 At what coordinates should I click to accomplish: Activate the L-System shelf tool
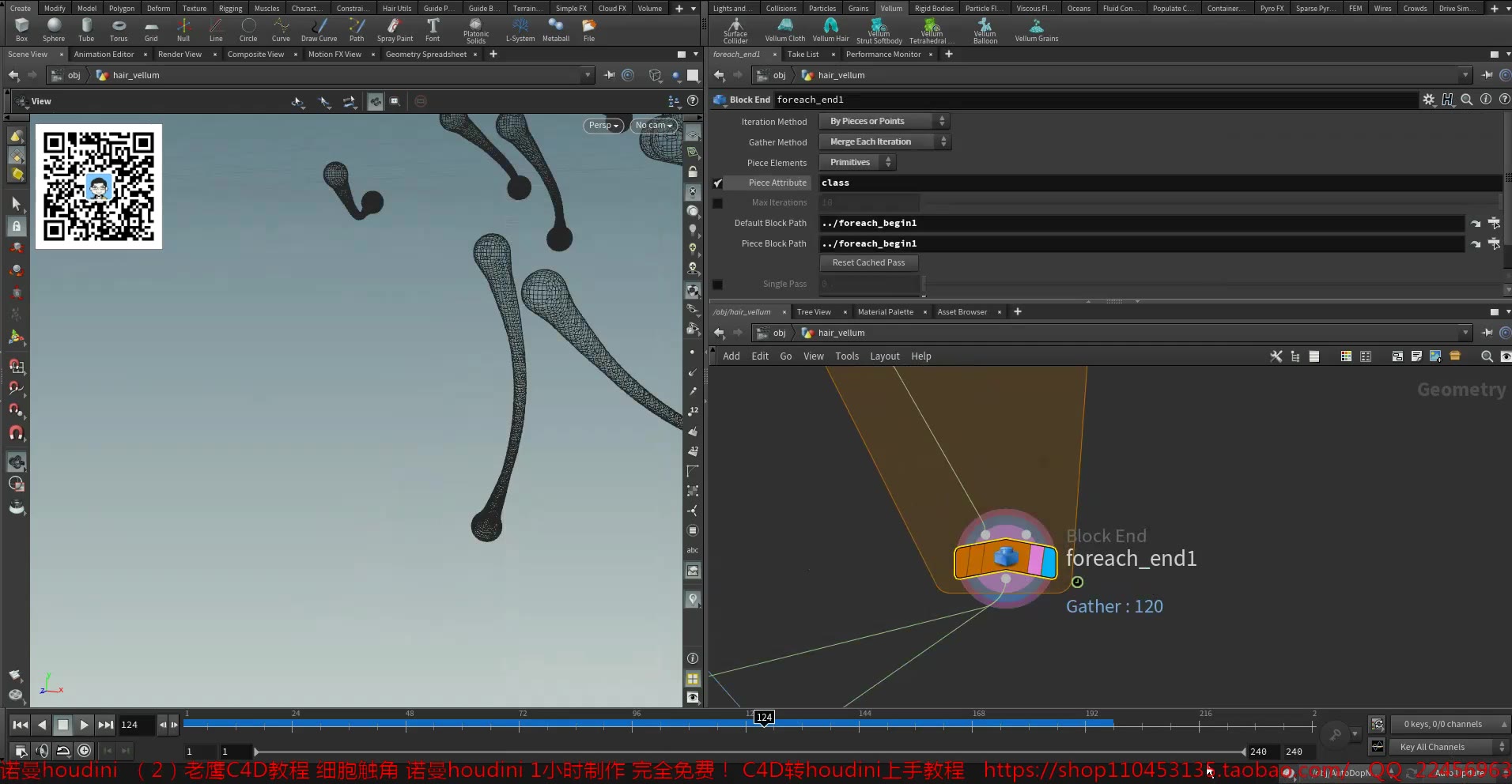click(520, 30)
